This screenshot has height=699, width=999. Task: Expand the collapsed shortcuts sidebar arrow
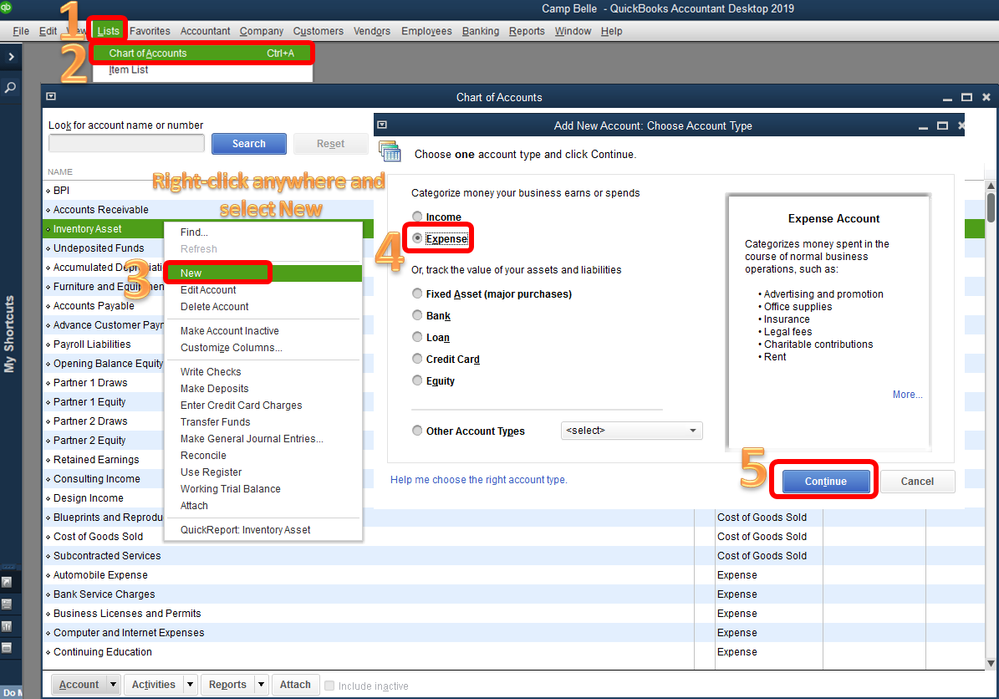point(11,57)
